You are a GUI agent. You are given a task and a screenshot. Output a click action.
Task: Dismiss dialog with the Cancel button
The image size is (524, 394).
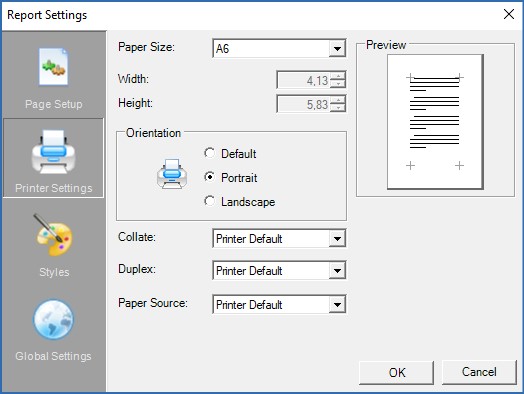(x=479, y=372)
